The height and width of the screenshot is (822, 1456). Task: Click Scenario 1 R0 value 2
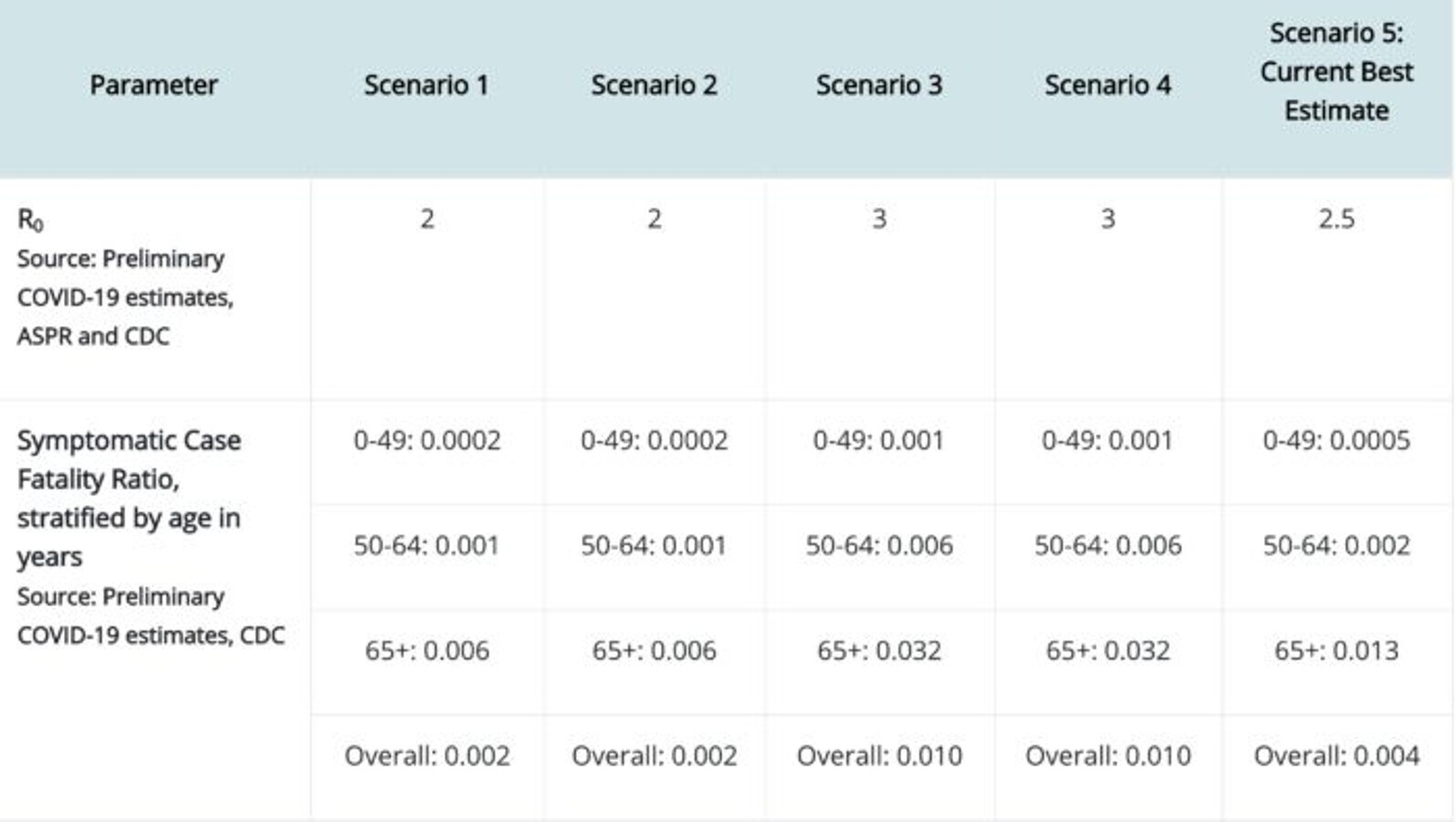(426, 219)
